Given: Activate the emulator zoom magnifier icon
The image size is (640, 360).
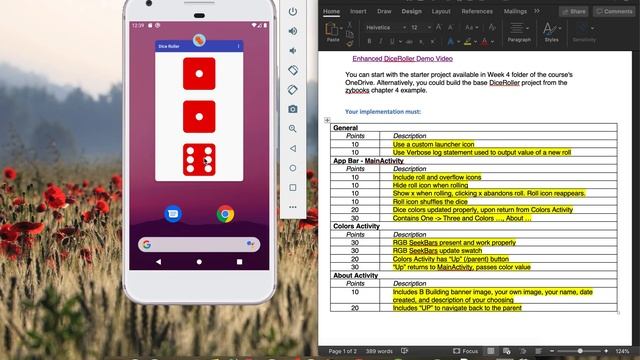Looking at the screenshot, I should (x=293, y=129).
